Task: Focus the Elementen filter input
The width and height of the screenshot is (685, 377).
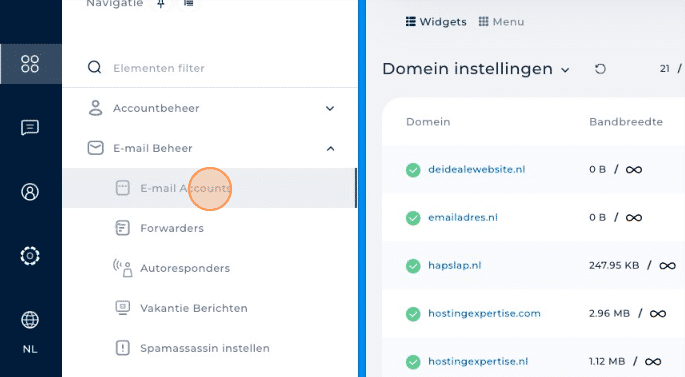Action: (x=159, y=68)
